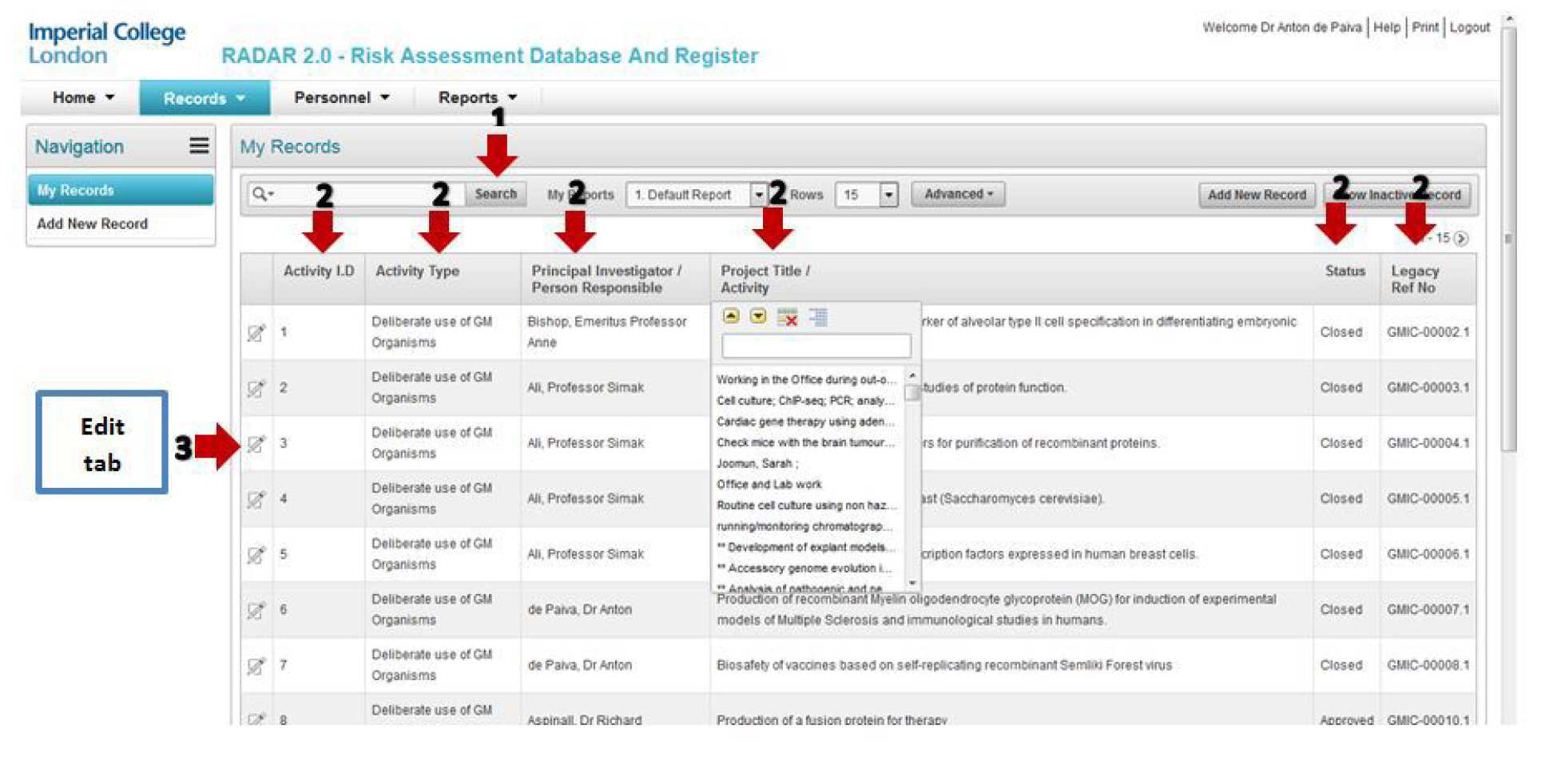
Task: Open edit icon for record 1
Action: click(256, 333)
